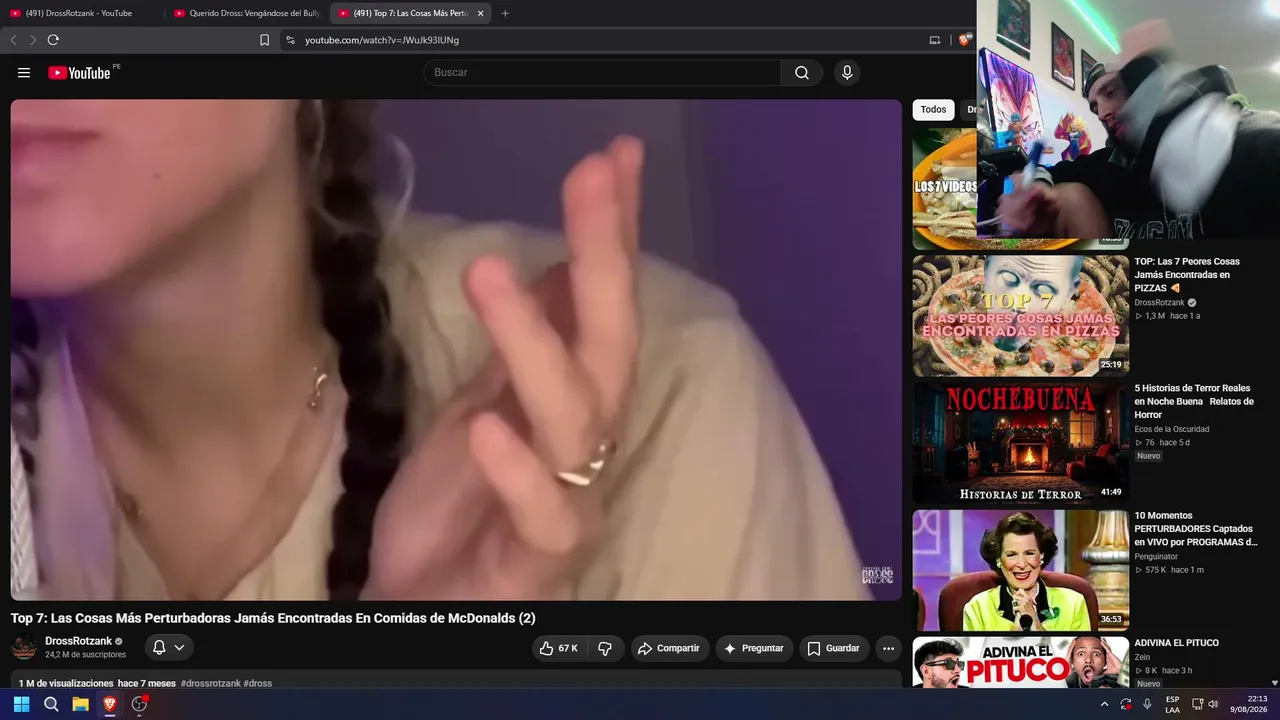Viewport: 1280px width, 720px height.
Task: Expand the notification bell subscription dropdown
Action: (x=169, y=648)
